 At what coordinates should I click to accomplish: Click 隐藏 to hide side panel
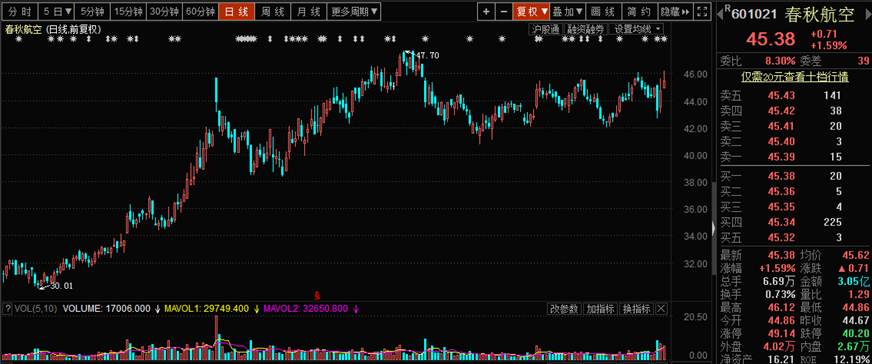[x=675, y=11]
